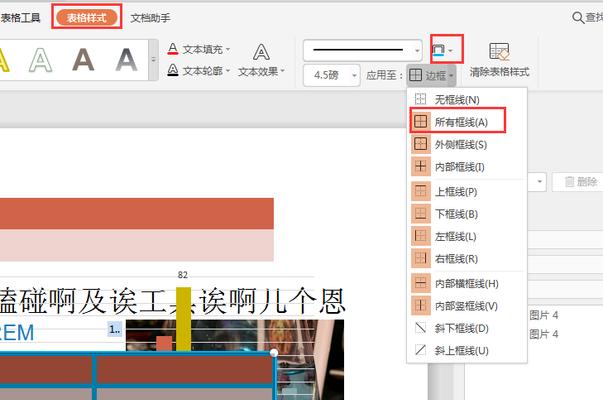Expand the text style gallery
603x400 pixels.
(x=153, y=60)
